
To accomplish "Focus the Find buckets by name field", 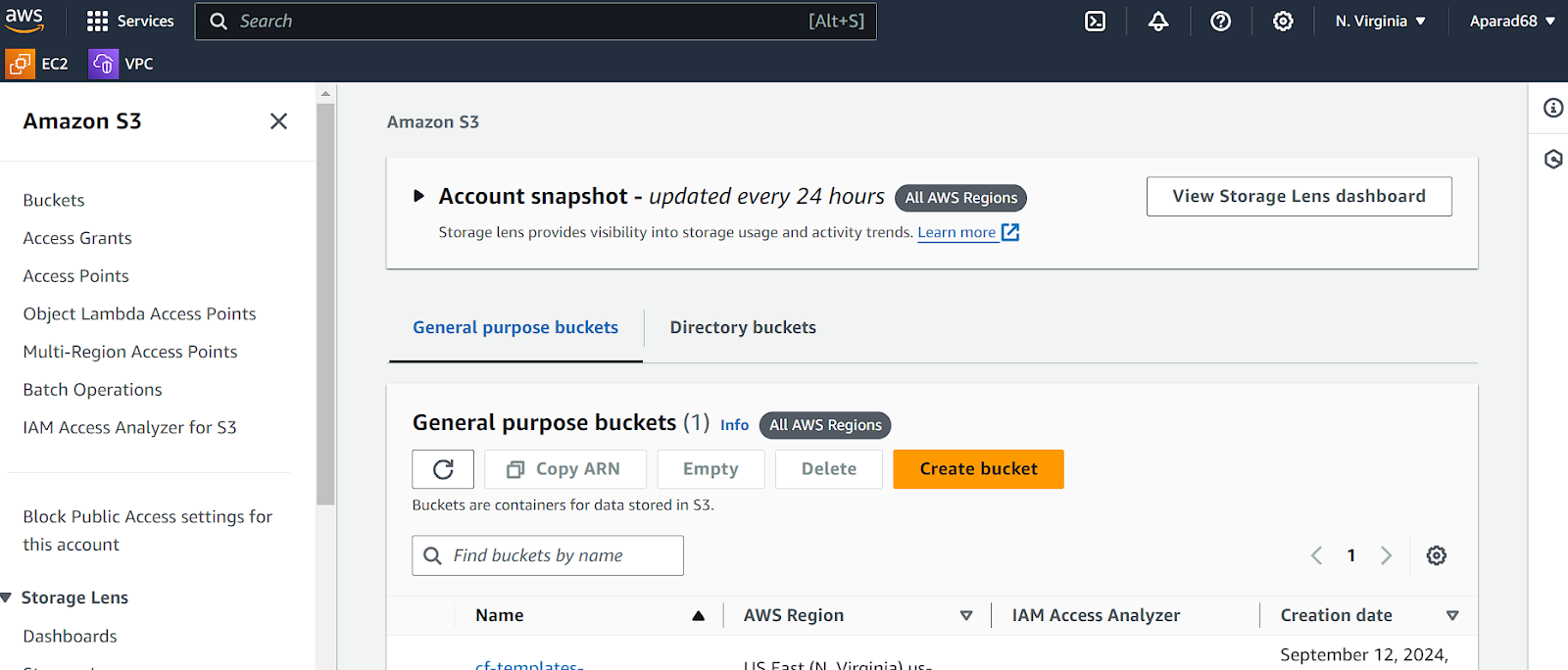I will (x=548, y=555).
